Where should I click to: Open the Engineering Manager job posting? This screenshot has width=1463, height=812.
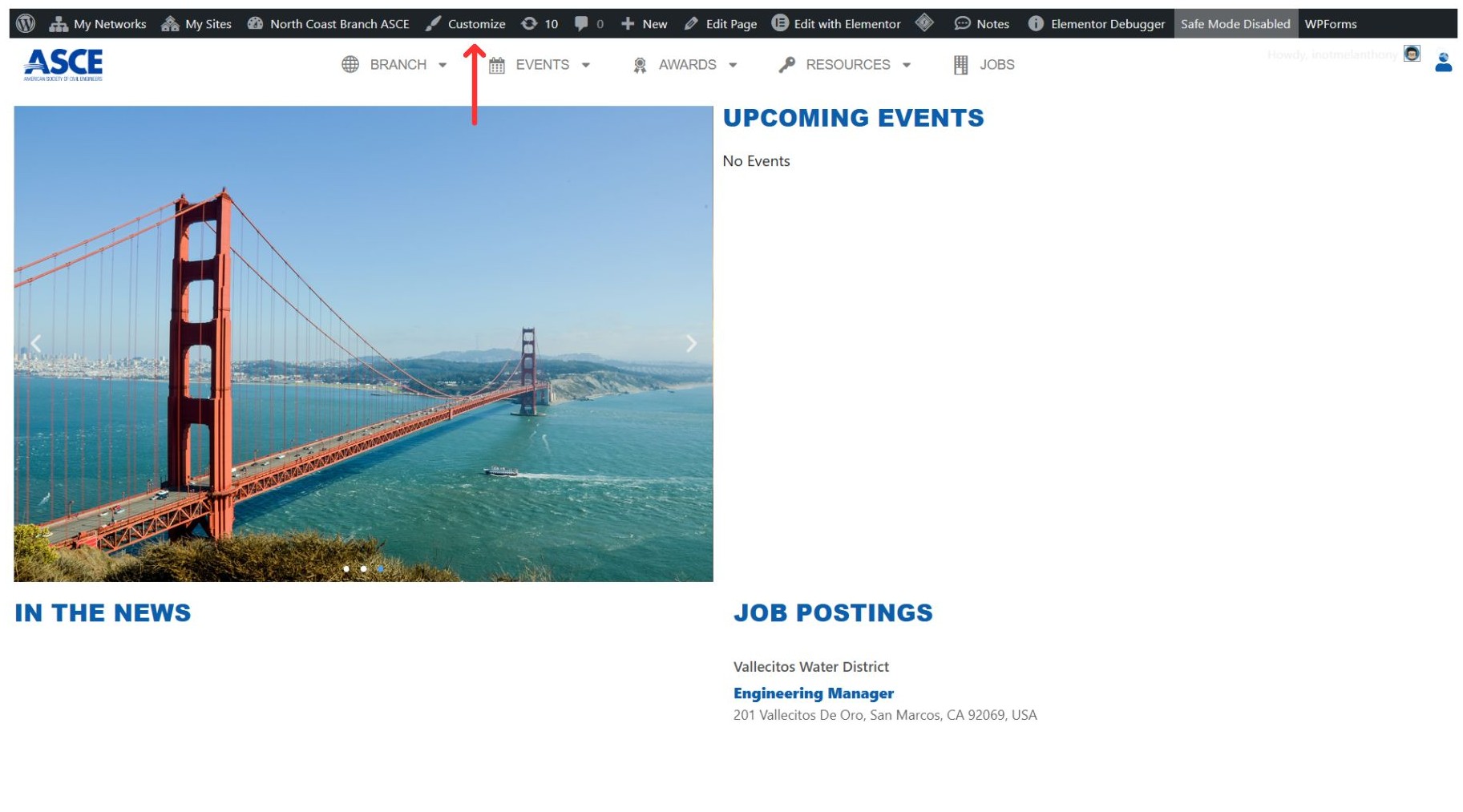(813, 693)
